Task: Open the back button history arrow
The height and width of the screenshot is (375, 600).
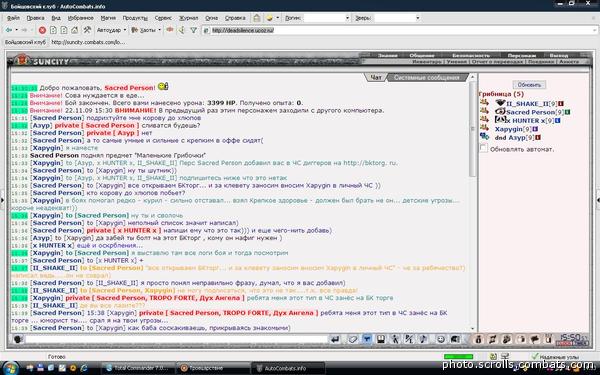Action: [16, 30]
